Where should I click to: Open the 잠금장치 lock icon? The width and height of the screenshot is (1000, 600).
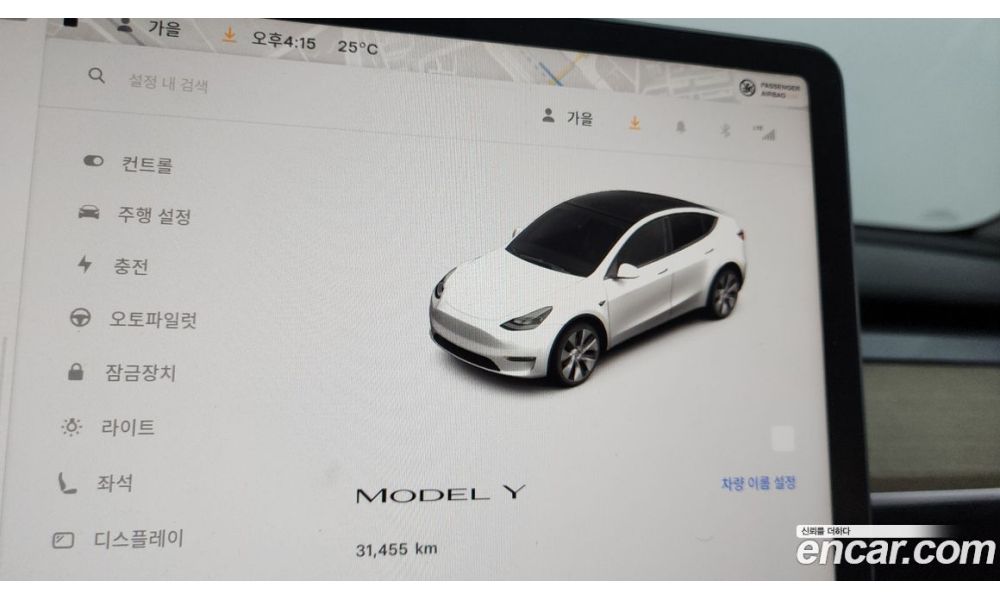pos(76,371)
